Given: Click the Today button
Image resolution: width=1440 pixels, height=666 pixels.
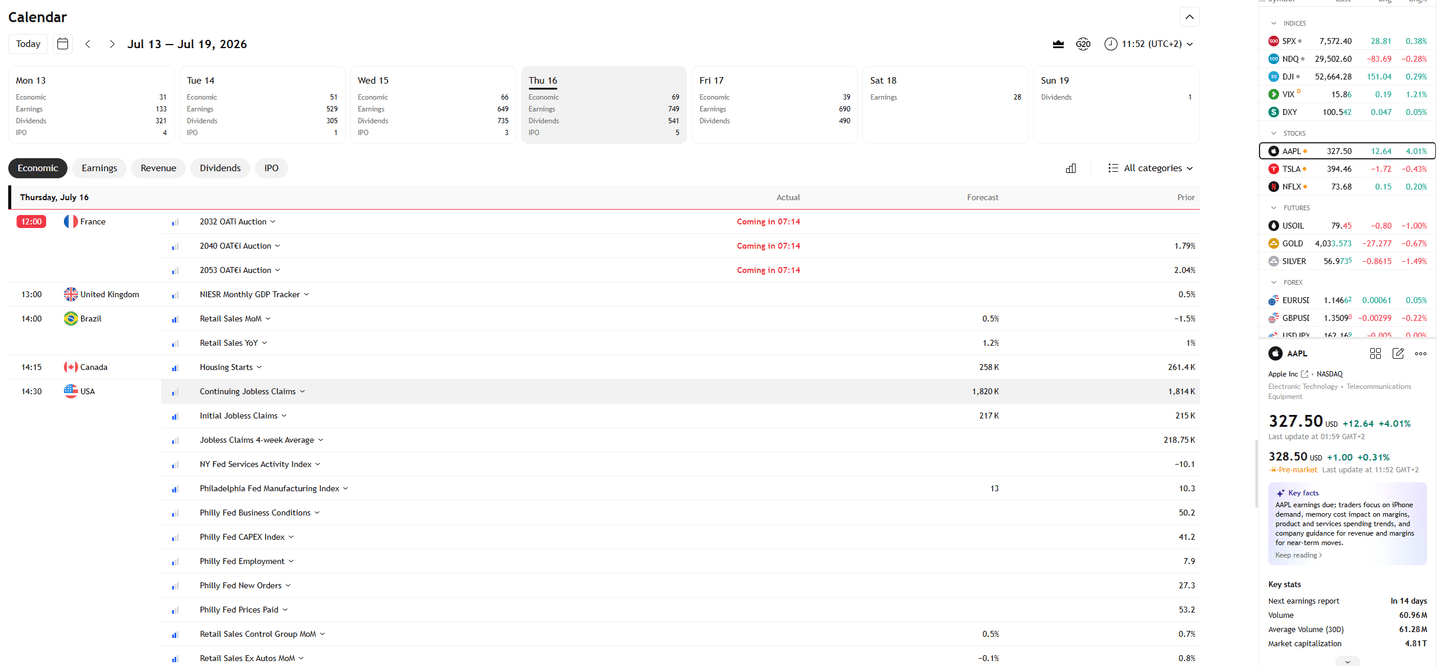Looking at the screenshot, I should [28, 44].
